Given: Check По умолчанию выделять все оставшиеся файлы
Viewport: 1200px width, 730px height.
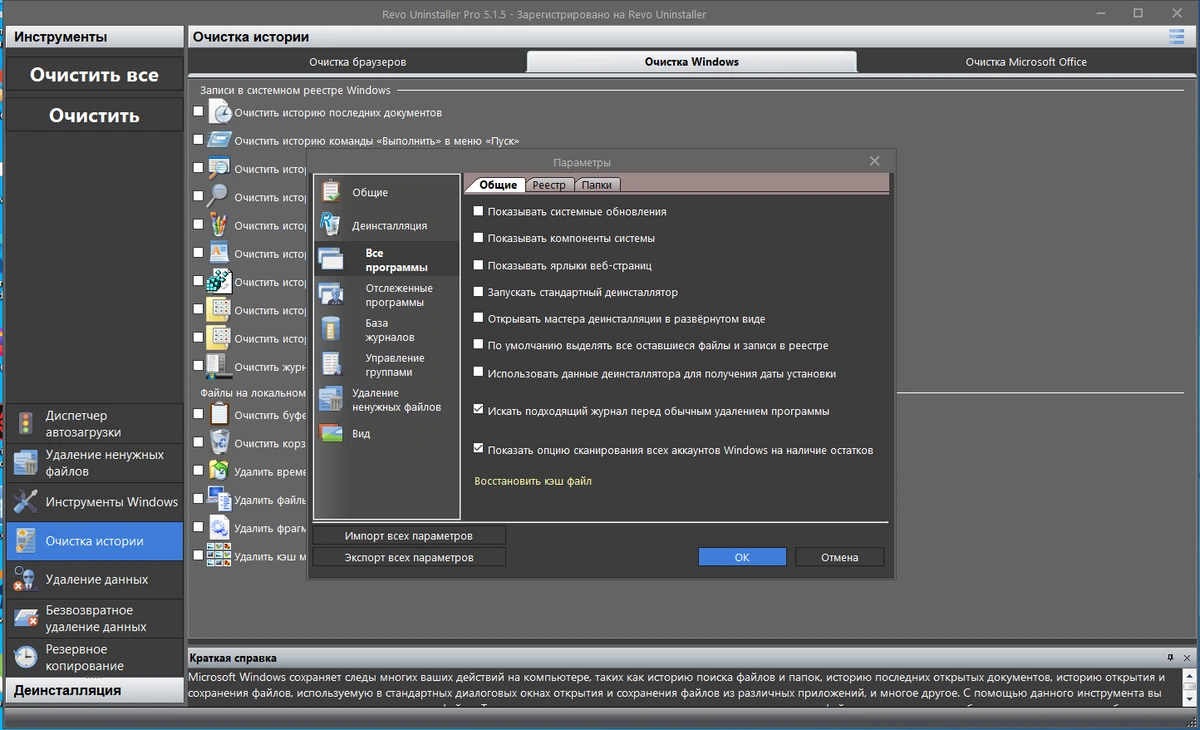Looking at the screenshot, I should [479, 346].
